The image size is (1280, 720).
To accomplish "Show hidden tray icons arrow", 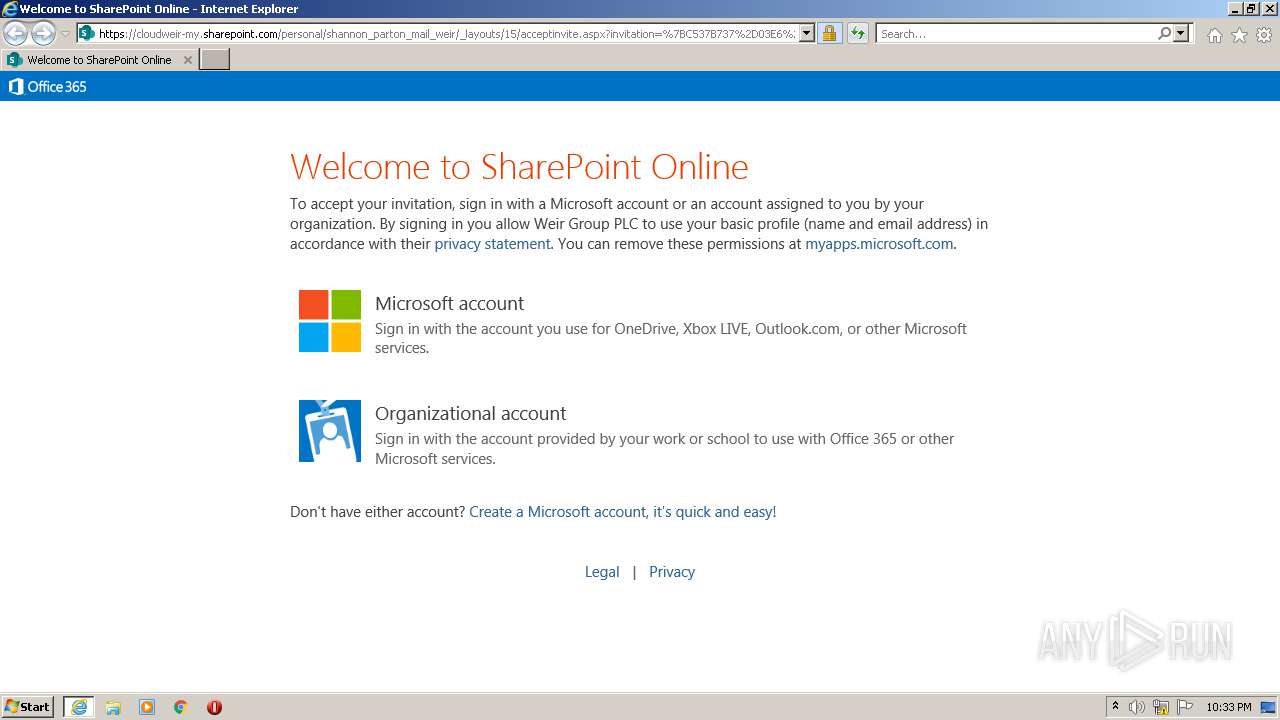I will click(x=1115, y=707).
